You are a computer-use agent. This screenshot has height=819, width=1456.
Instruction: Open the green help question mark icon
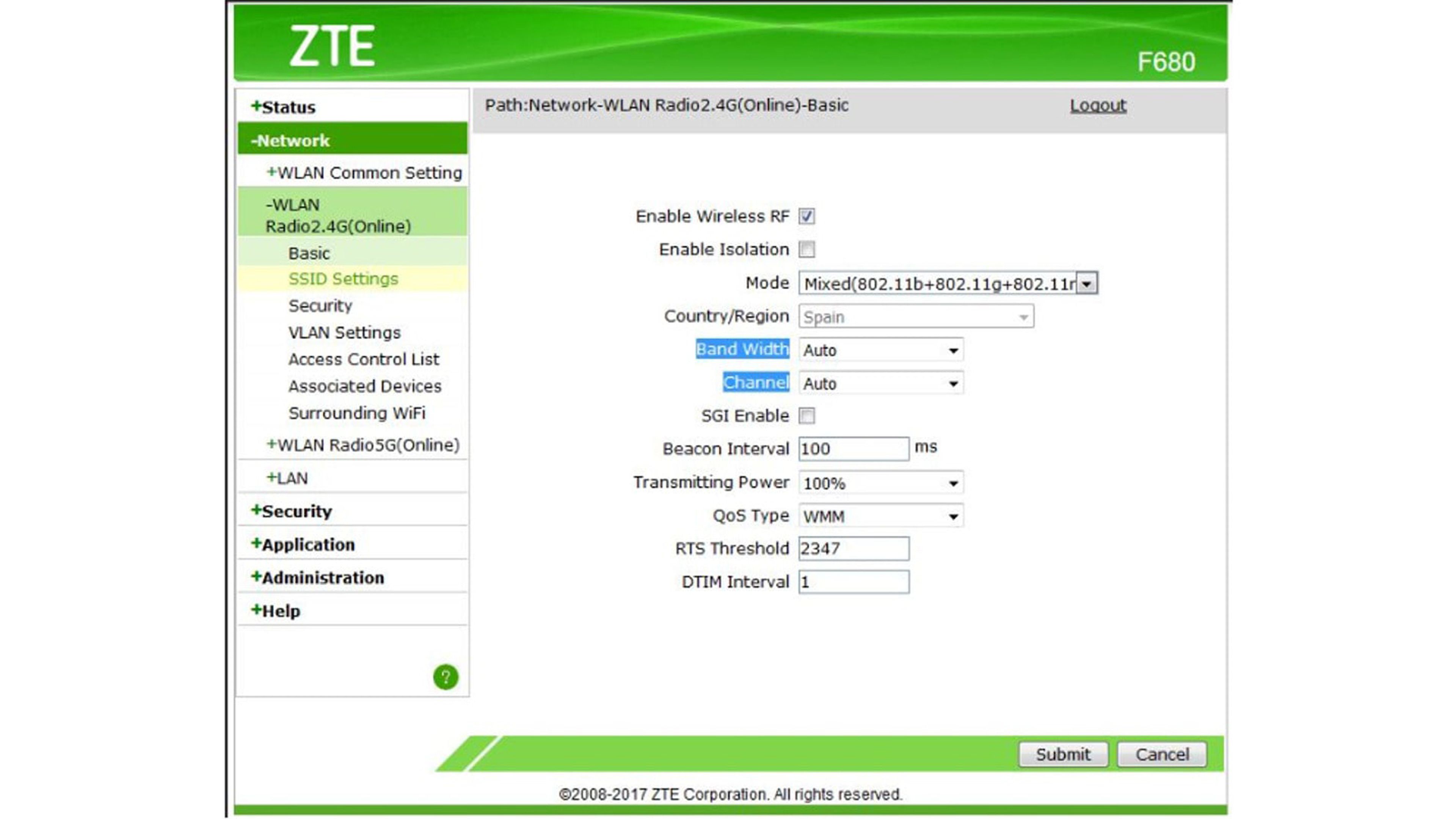click(x=446, y=676)
